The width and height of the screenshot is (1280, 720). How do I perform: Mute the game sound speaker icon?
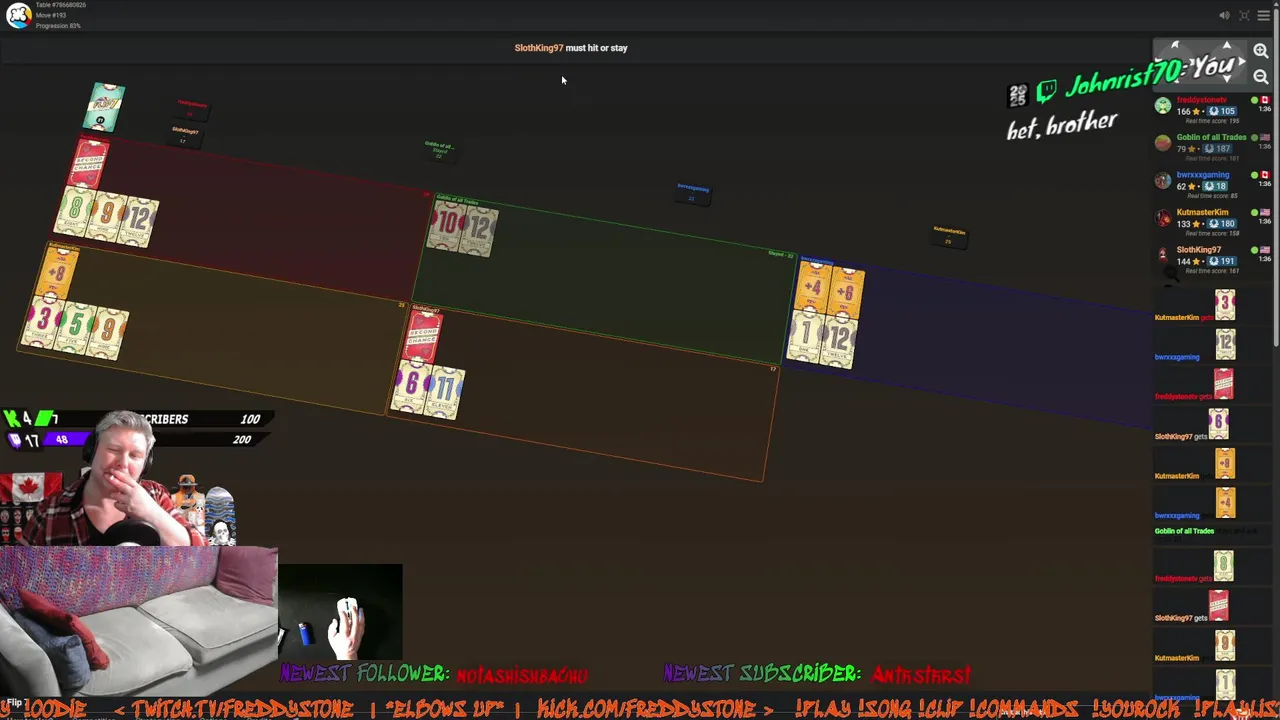coord(1224,15)
